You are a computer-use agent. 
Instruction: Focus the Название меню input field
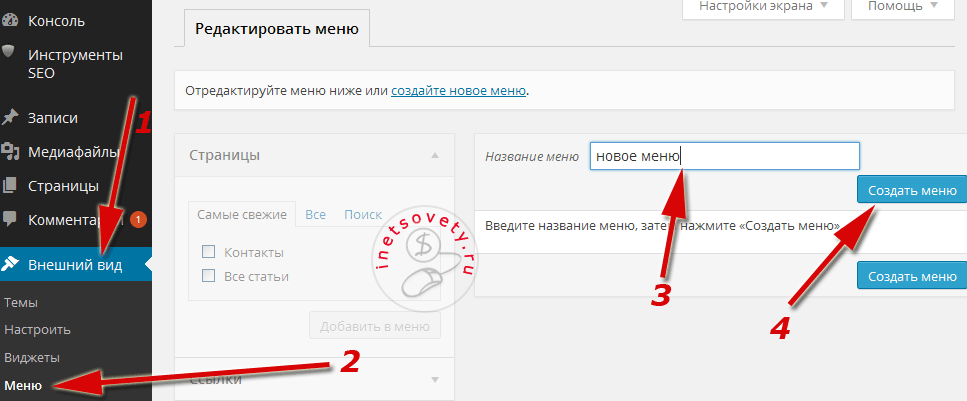coord(725,157)
